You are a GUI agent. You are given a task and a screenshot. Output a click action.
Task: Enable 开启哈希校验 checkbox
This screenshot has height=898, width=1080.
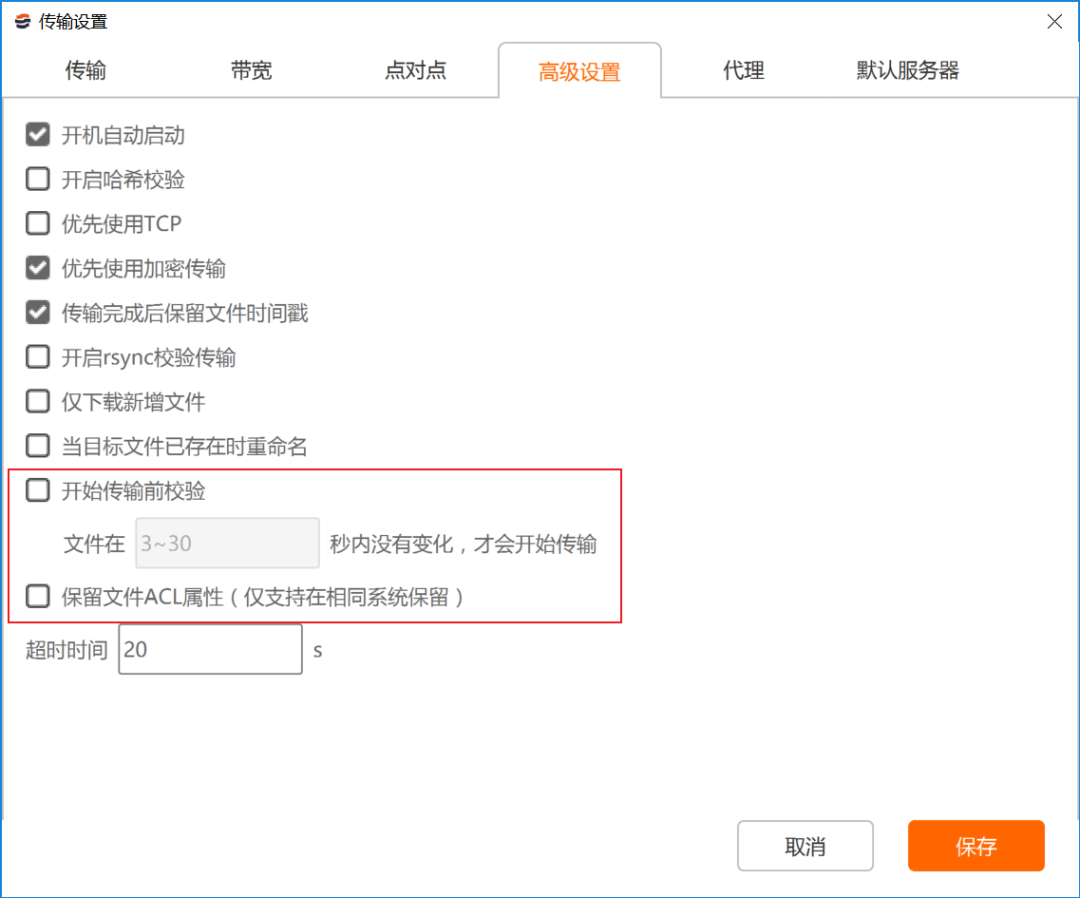37,178
